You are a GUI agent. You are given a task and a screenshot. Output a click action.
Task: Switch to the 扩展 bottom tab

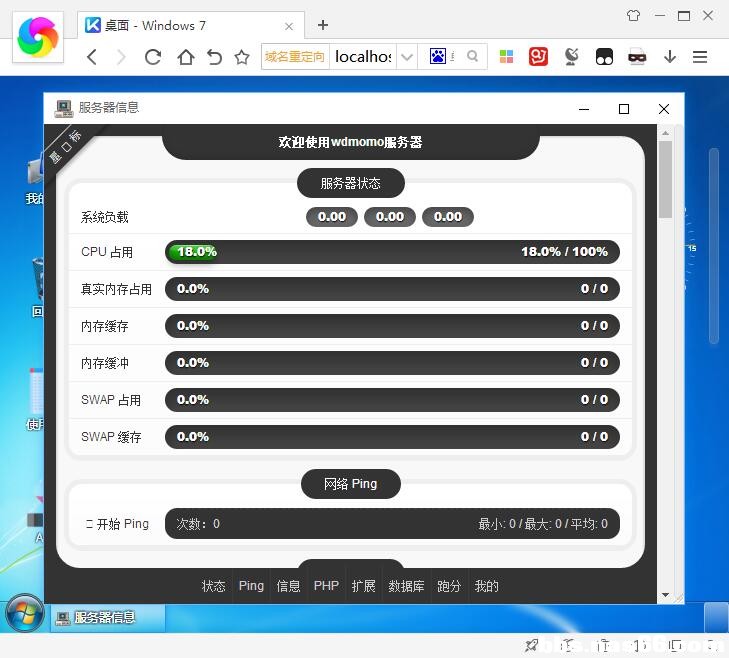tap(363, 586)
